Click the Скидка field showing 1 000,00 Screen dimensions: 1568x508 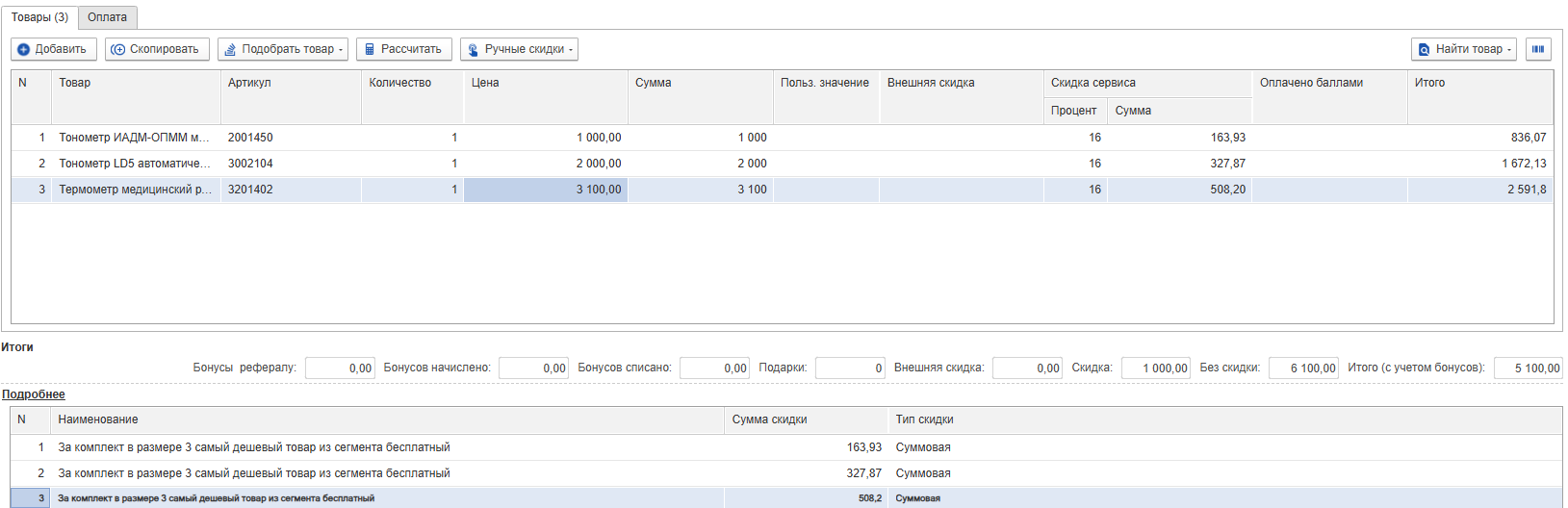1156,368
